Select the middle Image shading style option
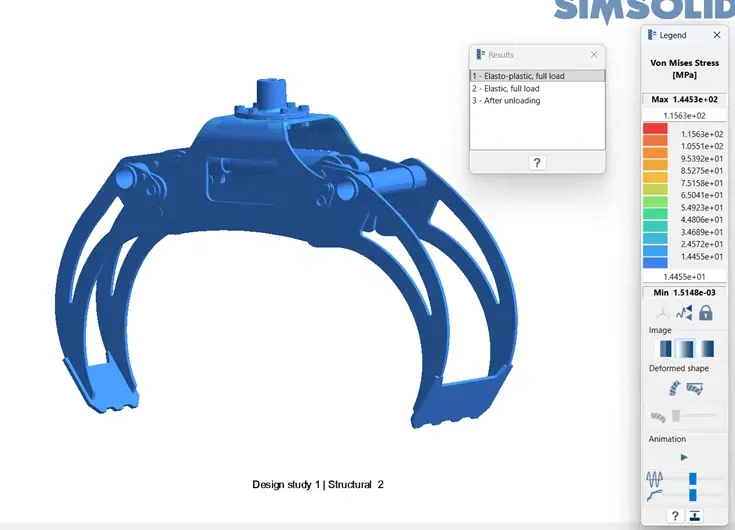This screenshot has width=735, height=530. [x=685, y=349]
